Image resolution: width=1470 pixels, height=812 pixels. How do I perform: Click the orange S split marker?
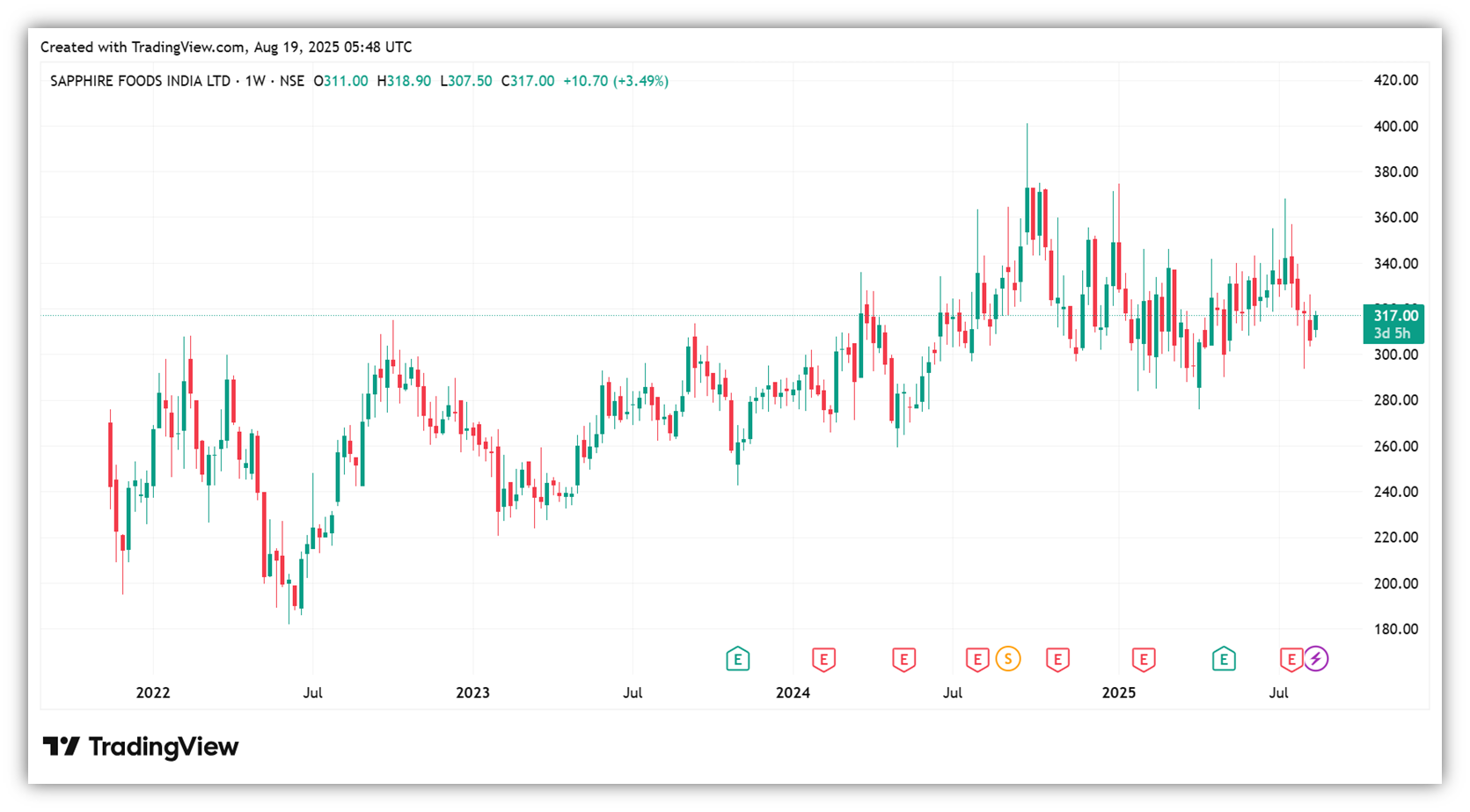[1008, 658]
